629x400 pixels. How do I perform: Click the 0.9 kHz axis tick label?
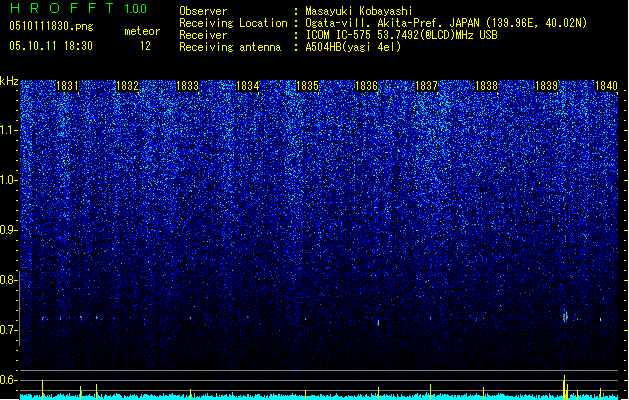pos(8,230)
